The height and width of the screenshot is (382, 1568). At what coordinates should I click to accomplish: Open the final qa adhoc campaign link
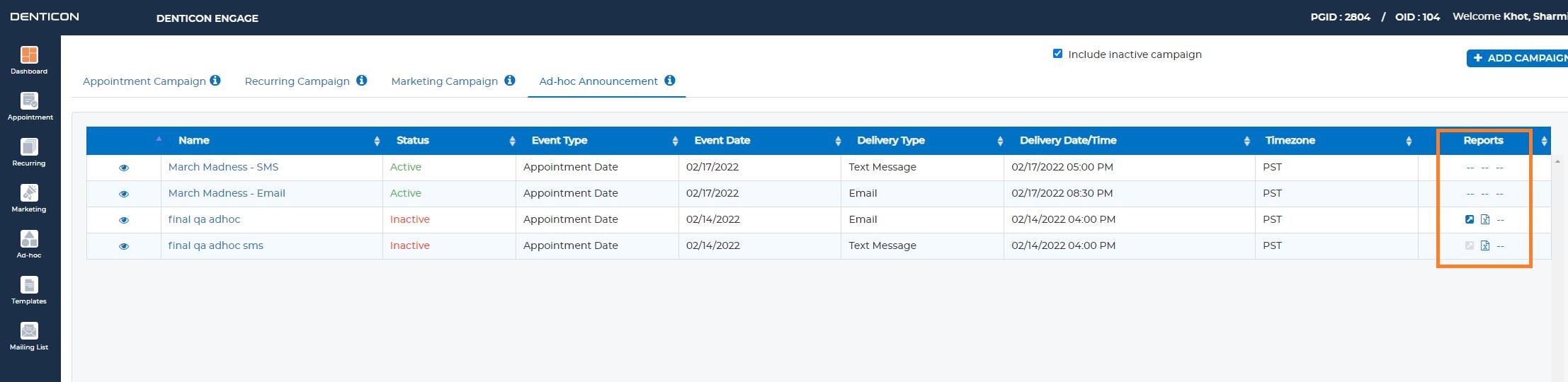[x=204, y=219]
